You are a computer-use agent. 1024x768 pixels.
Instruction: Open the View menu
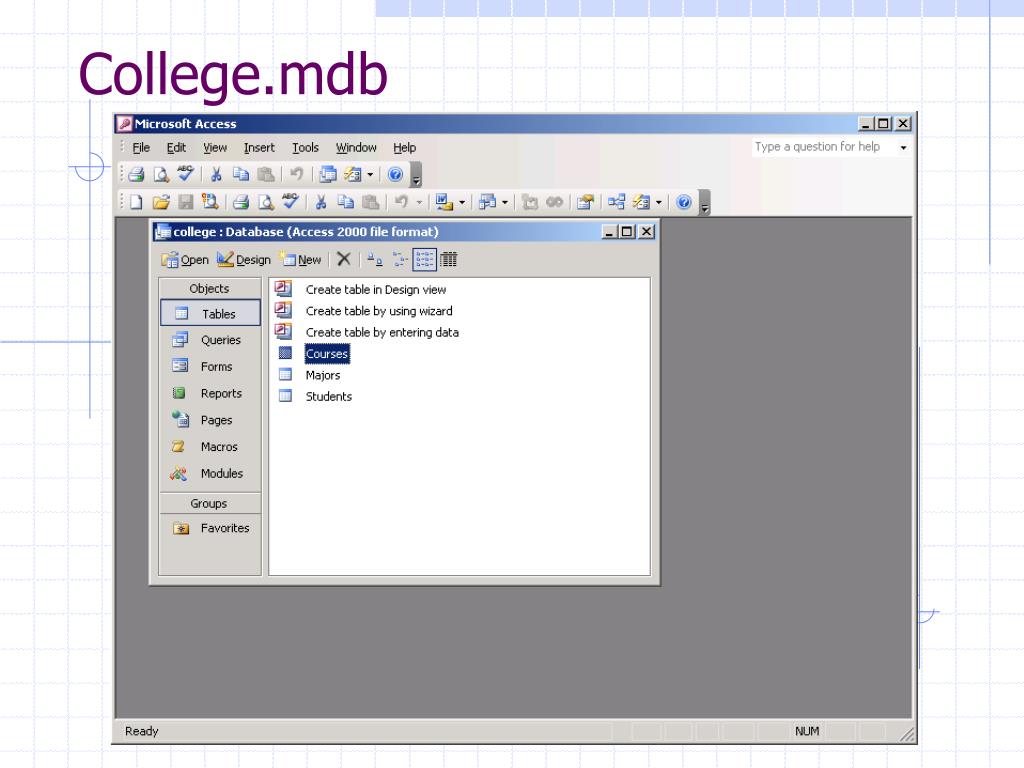coord(215,148)
